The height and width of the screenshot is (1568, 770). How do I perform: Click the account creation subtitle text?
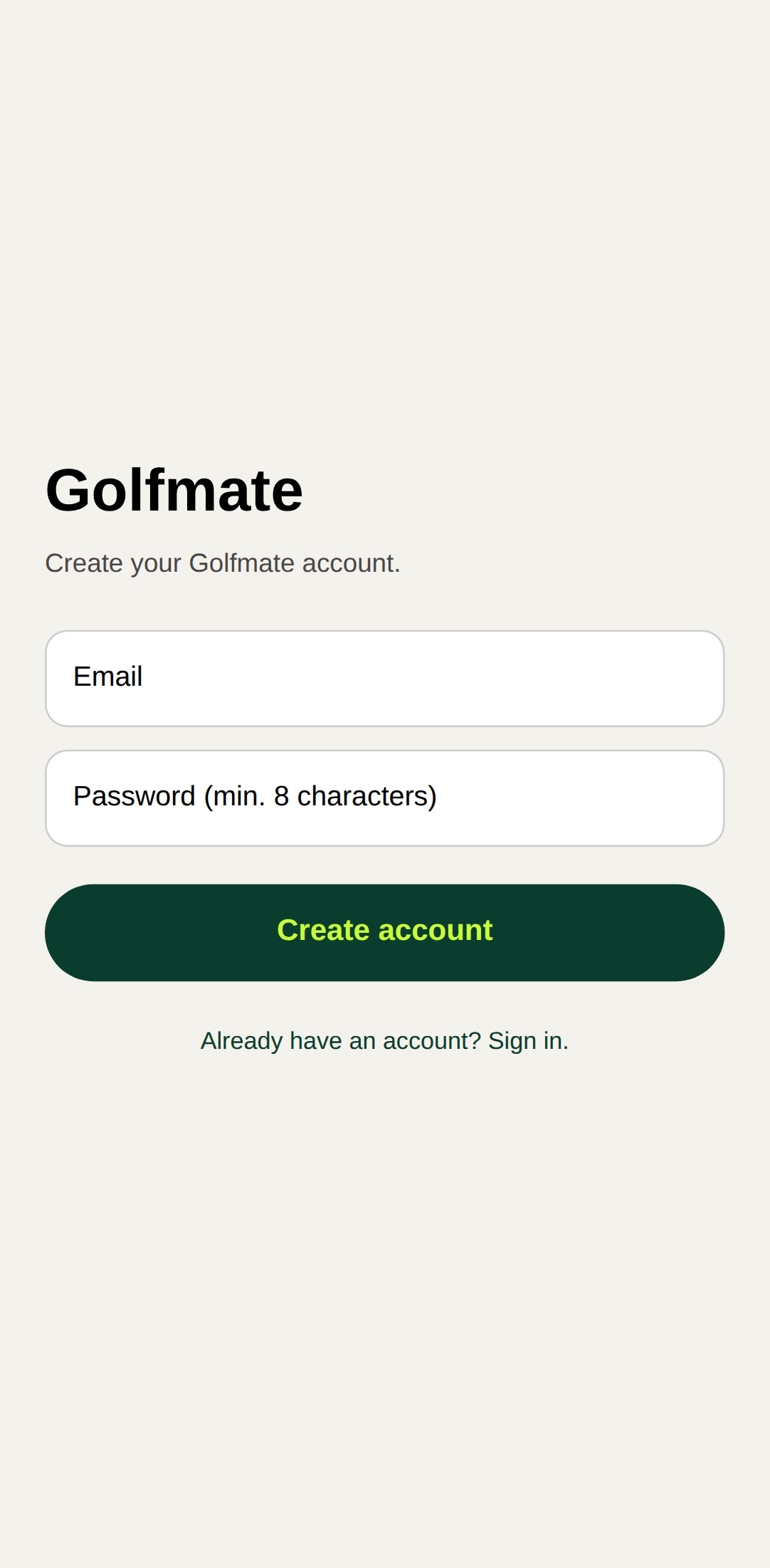coord(223,563)
